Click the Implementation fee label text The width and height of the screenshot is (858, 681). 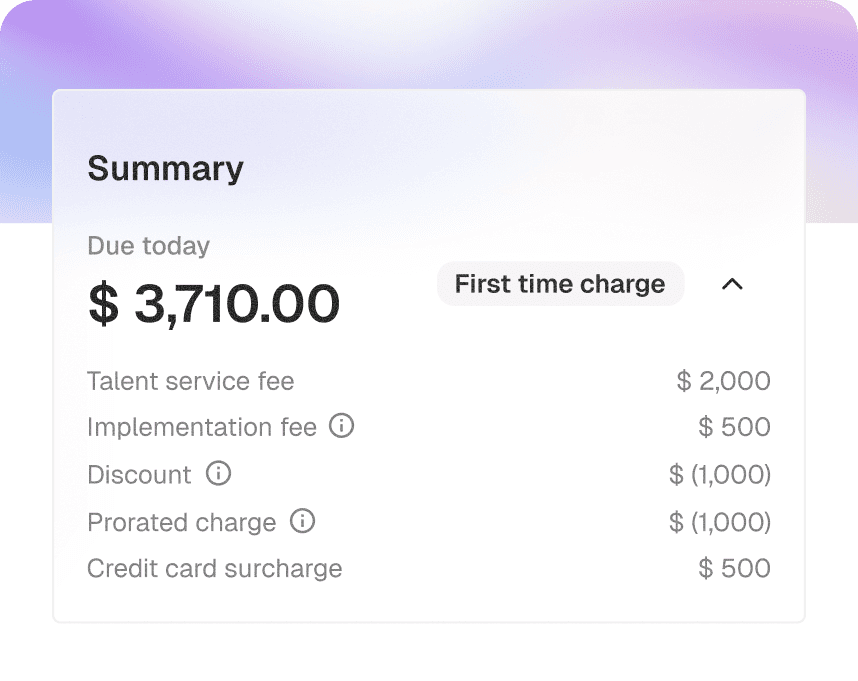[201, 428]
